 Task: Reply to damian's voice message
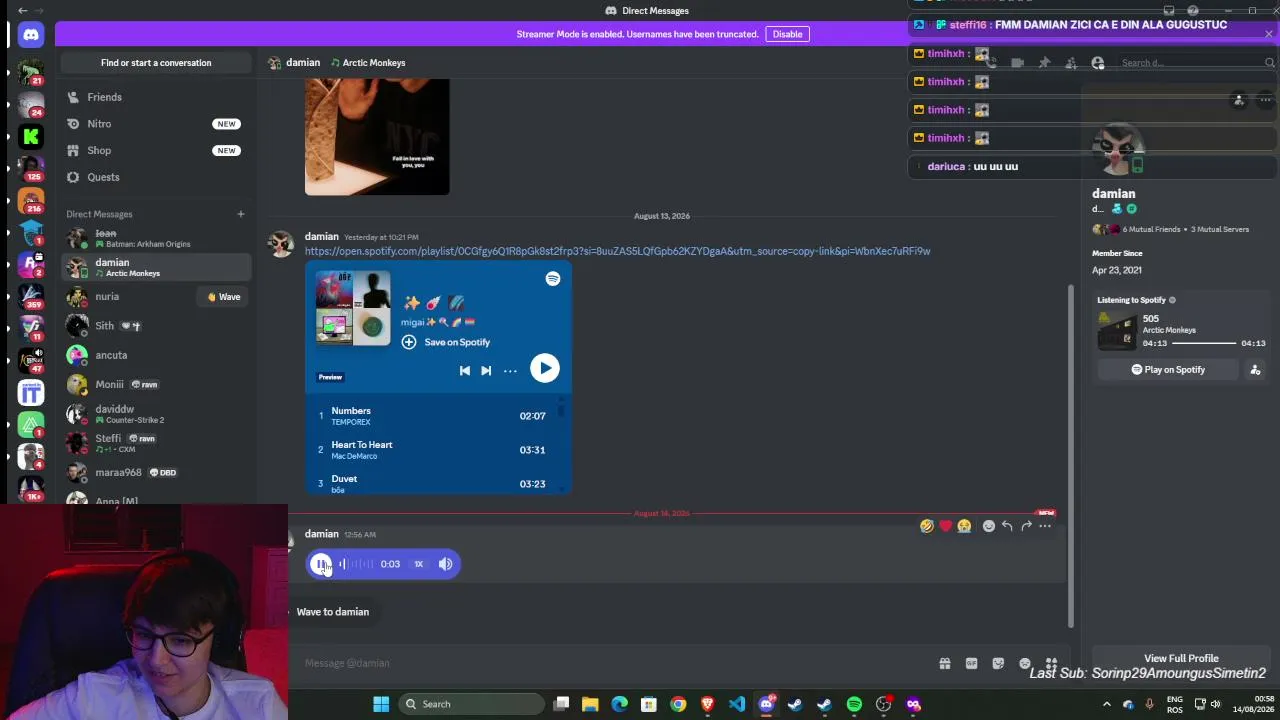pyautogui.click(x=1007, y=526)
